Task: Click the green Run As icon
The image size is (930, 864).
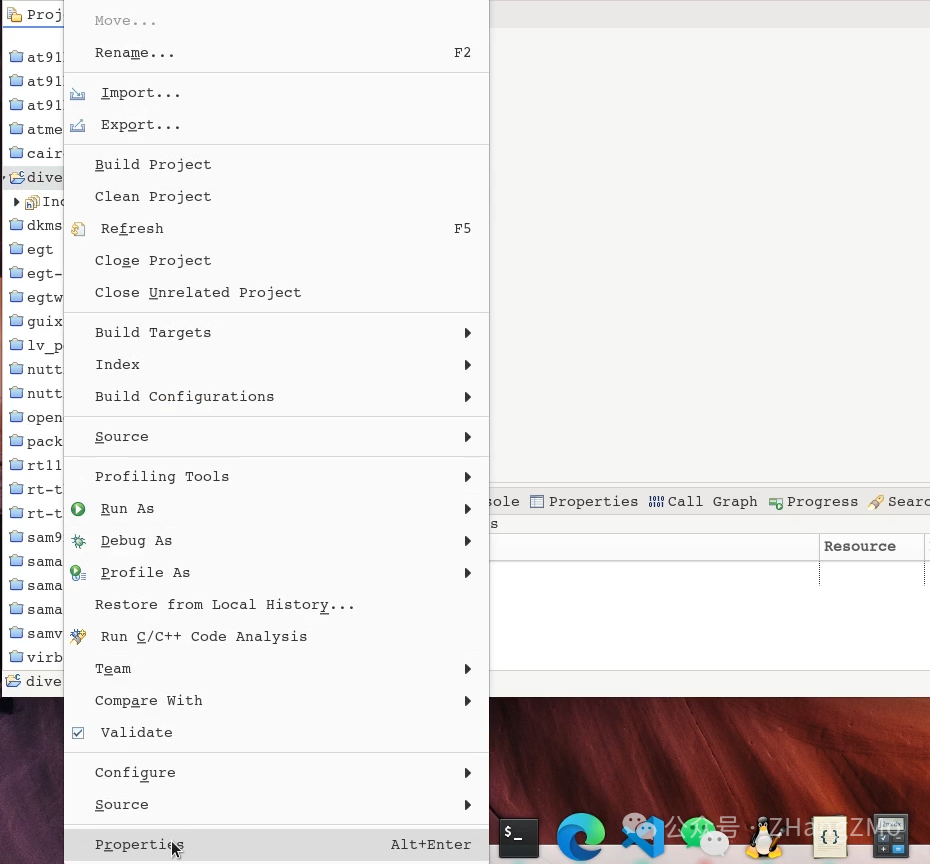Action: click(x=78, y=509)
